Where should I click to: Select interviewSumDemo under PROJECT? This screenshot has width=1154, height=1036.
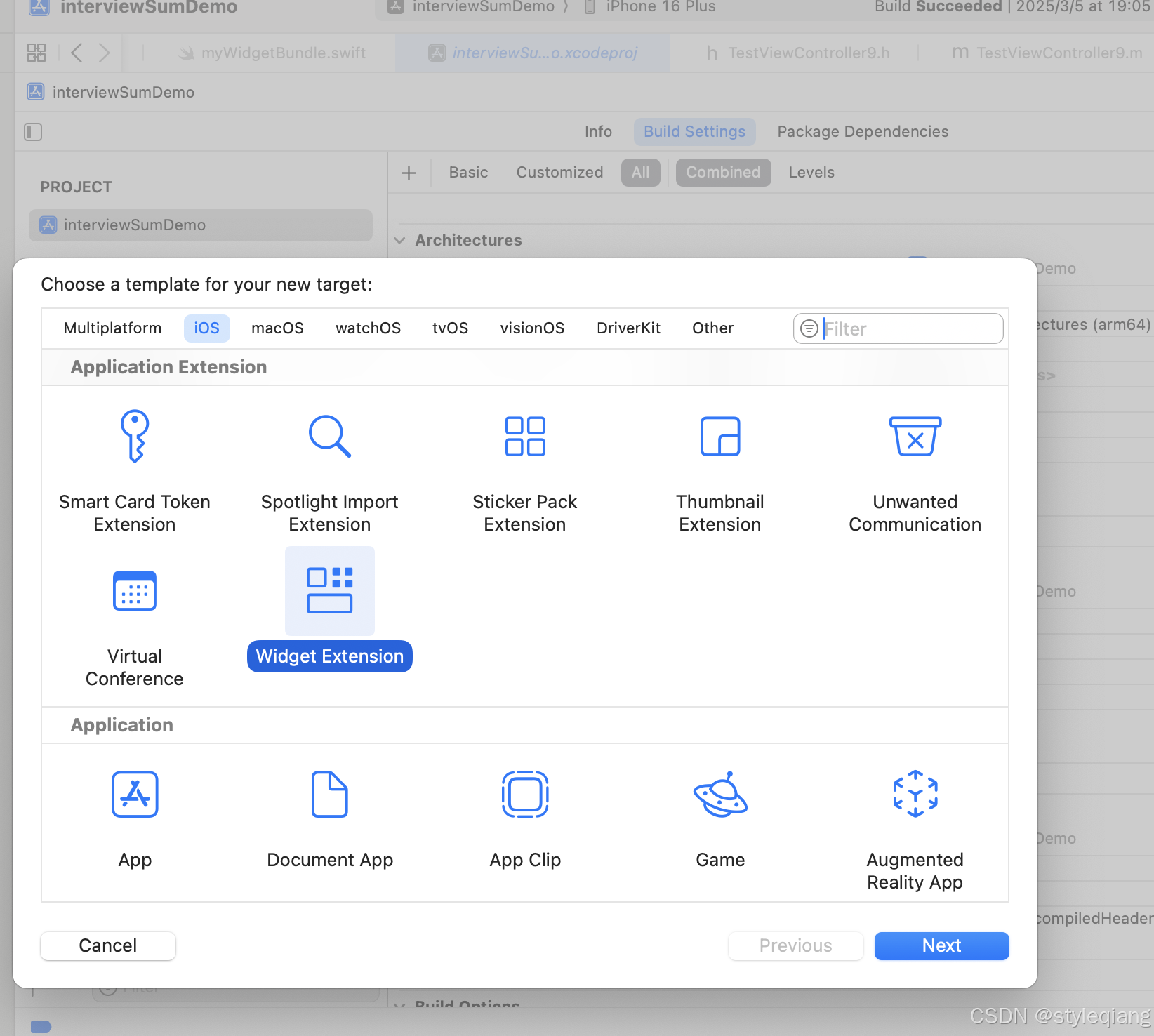201,225
